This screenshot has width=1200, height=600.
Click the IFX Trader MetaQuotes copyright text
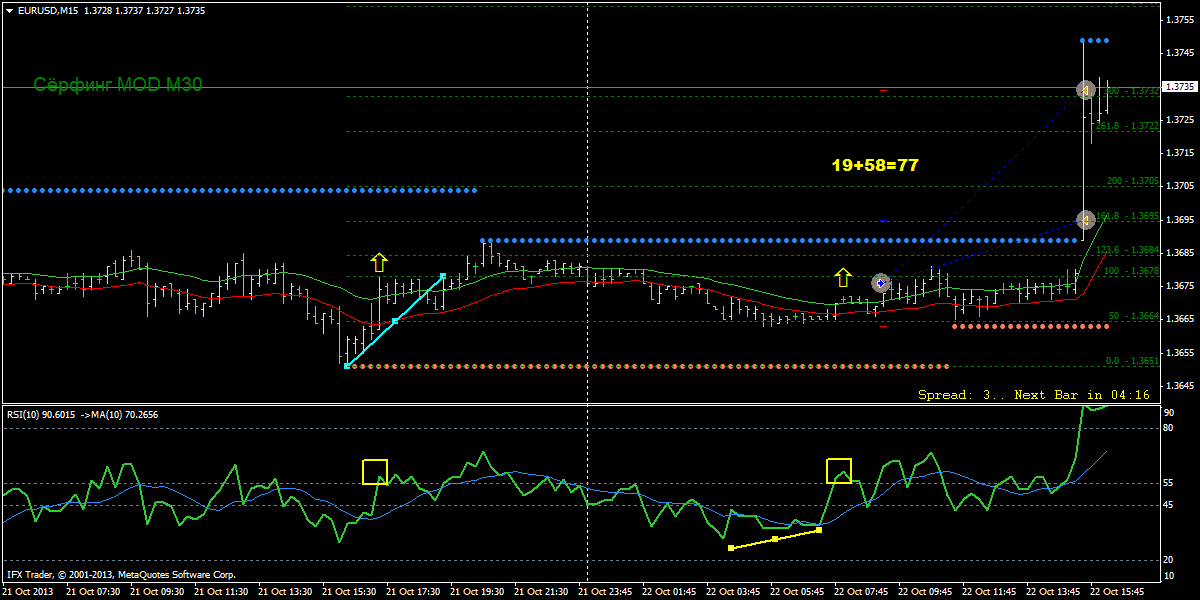click(x=121, y=575)
